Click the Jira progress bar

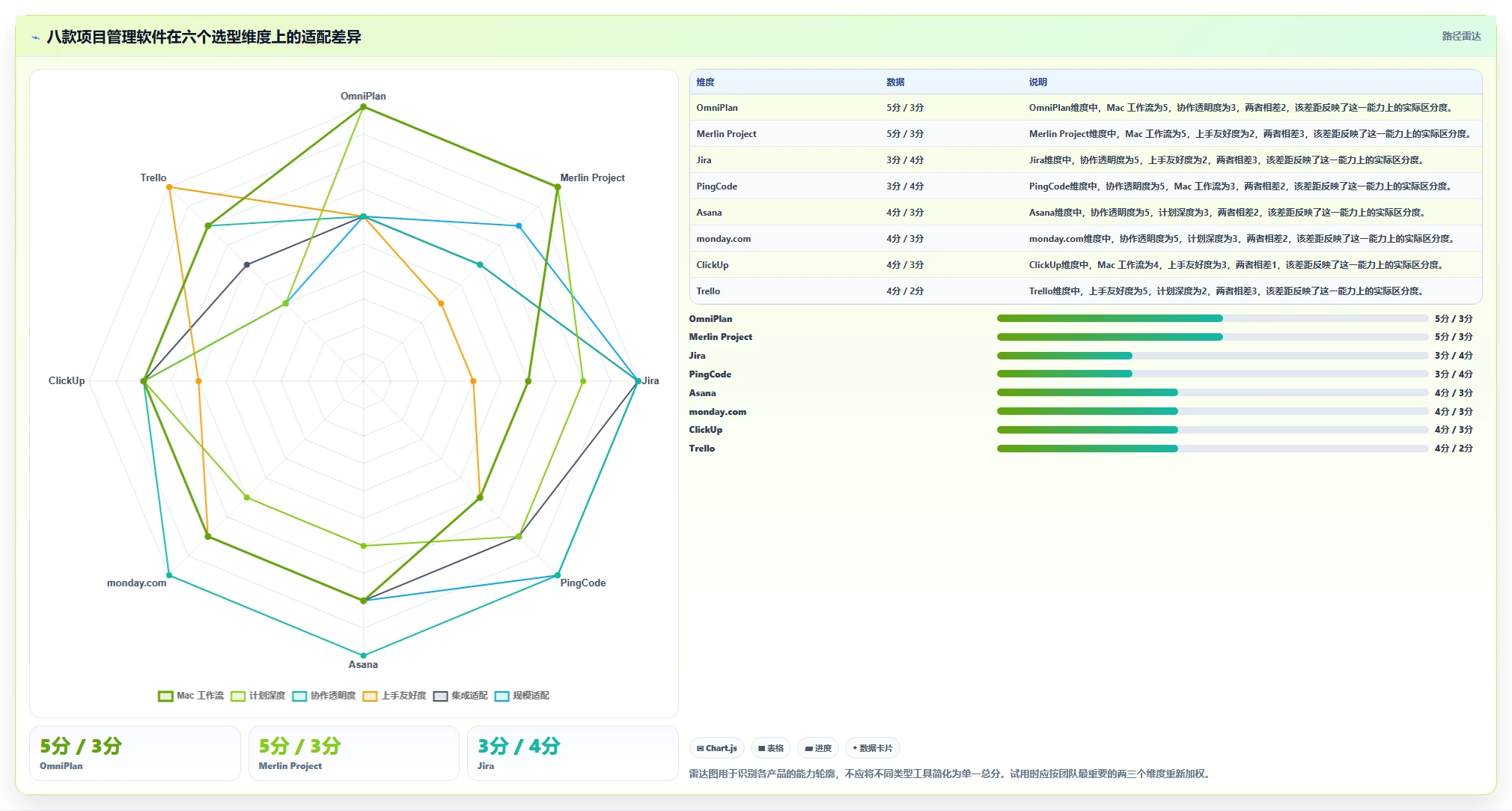[1213, 356]
